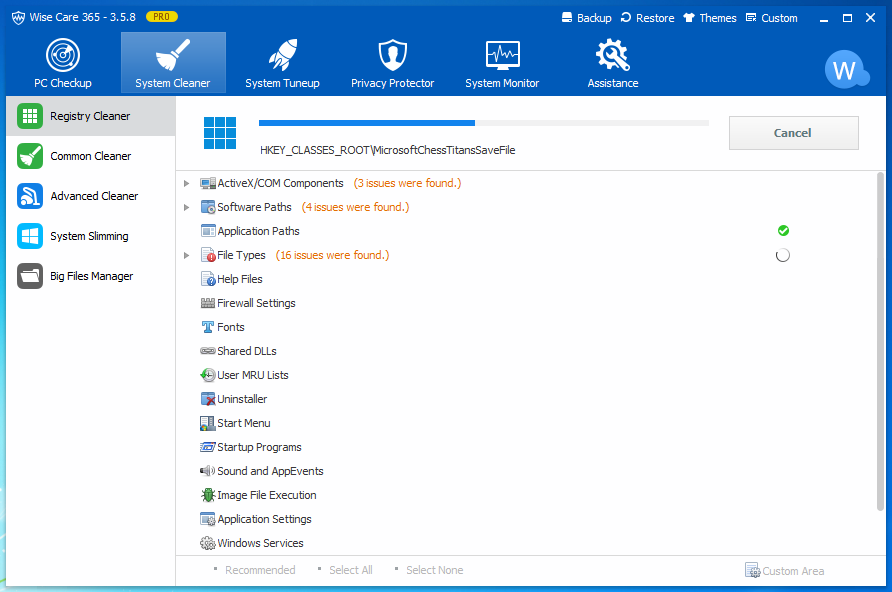Click '3 issues were found' text
Image resolution: width=892 pixels, height=592 pixels.
point(407,183)
